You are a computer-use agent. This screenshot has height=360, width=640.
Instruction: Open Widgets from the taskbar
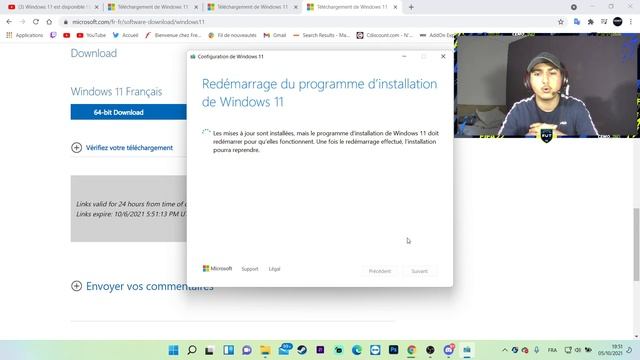click(229, 350)
